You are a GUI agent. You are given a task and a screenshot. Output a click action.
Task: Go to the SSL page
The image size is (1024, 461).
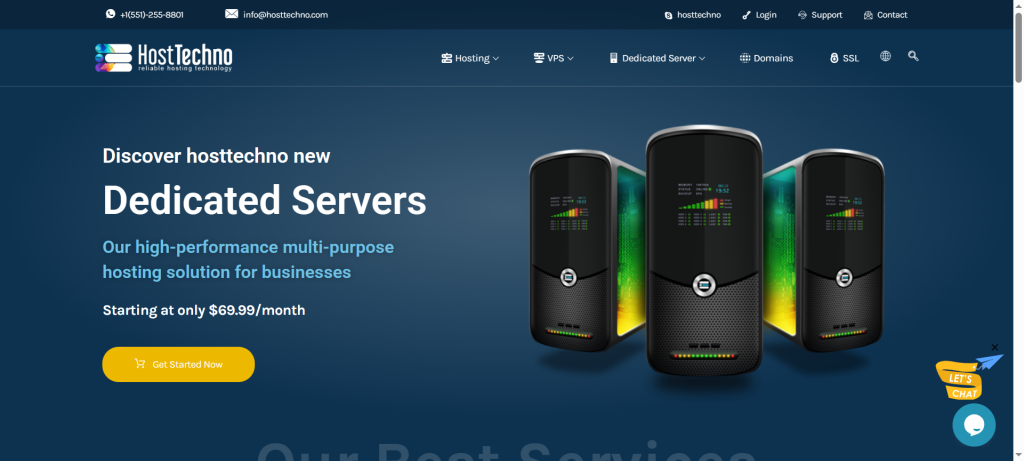click(x=844, y=58)
